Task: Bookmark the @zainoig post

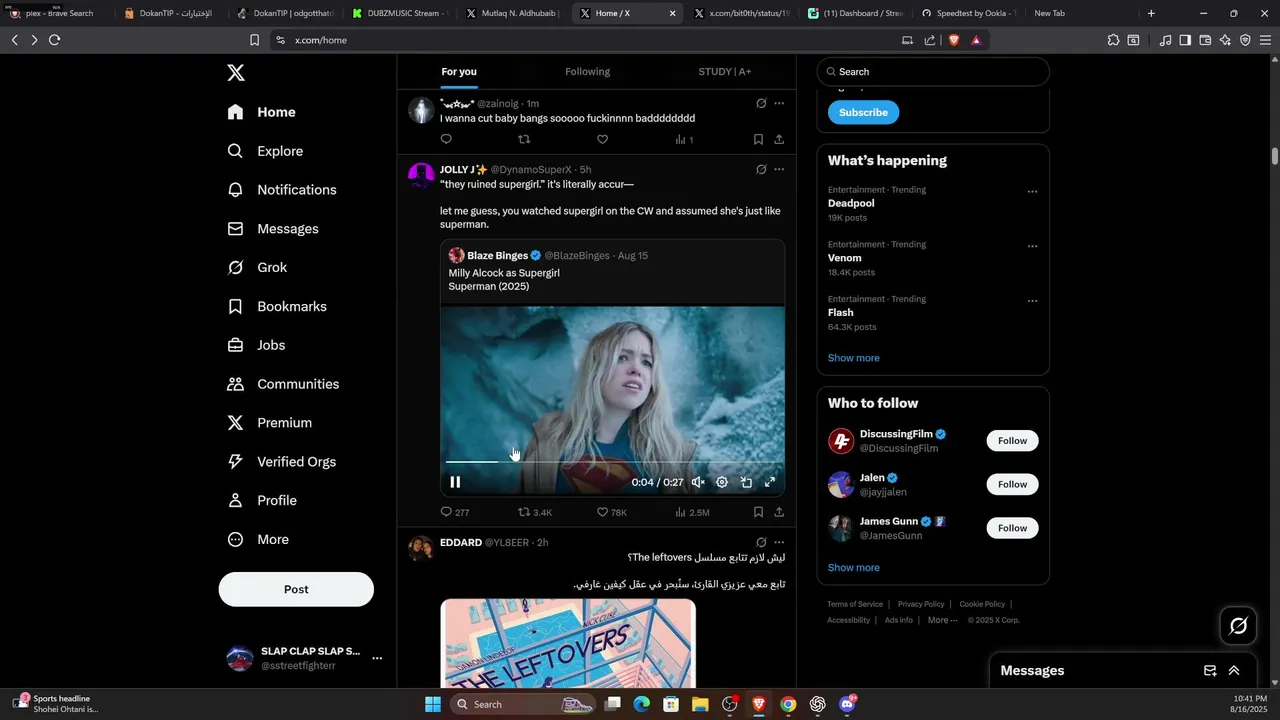Action: click(758, 139)
